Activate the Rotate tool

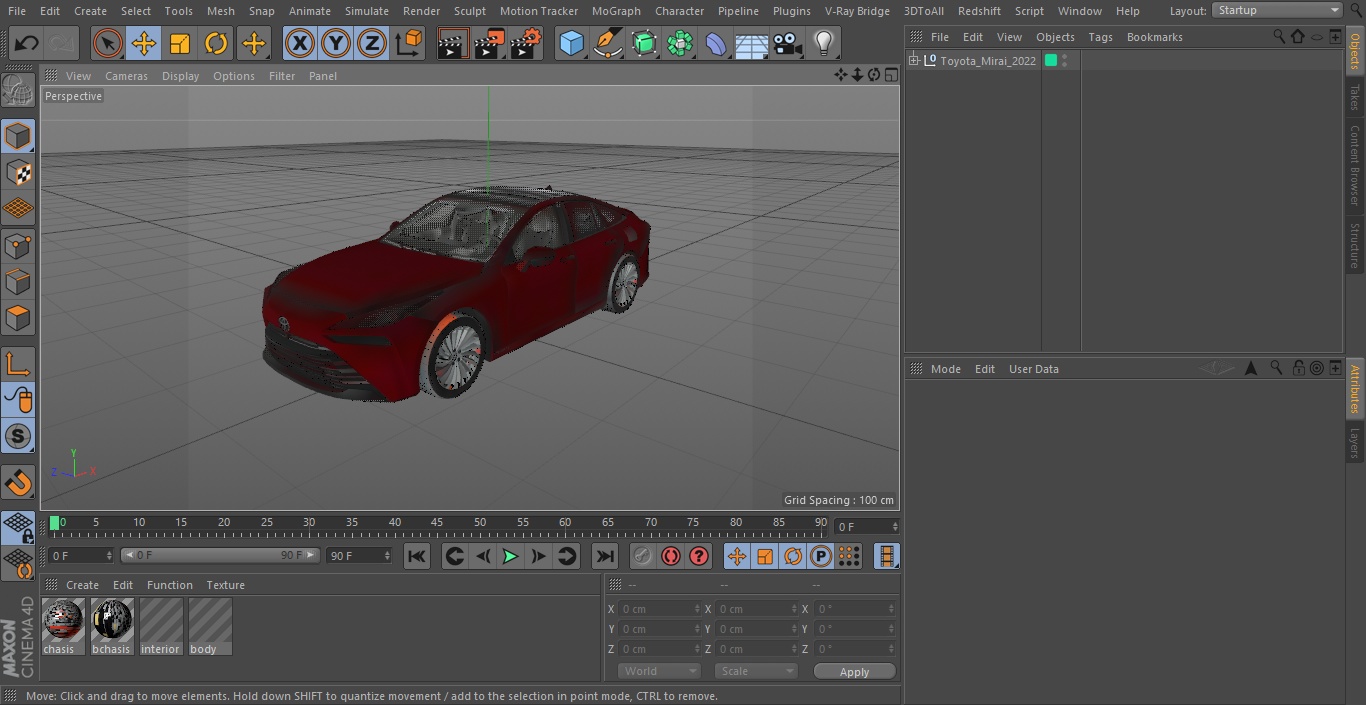(x=216, y=43)
